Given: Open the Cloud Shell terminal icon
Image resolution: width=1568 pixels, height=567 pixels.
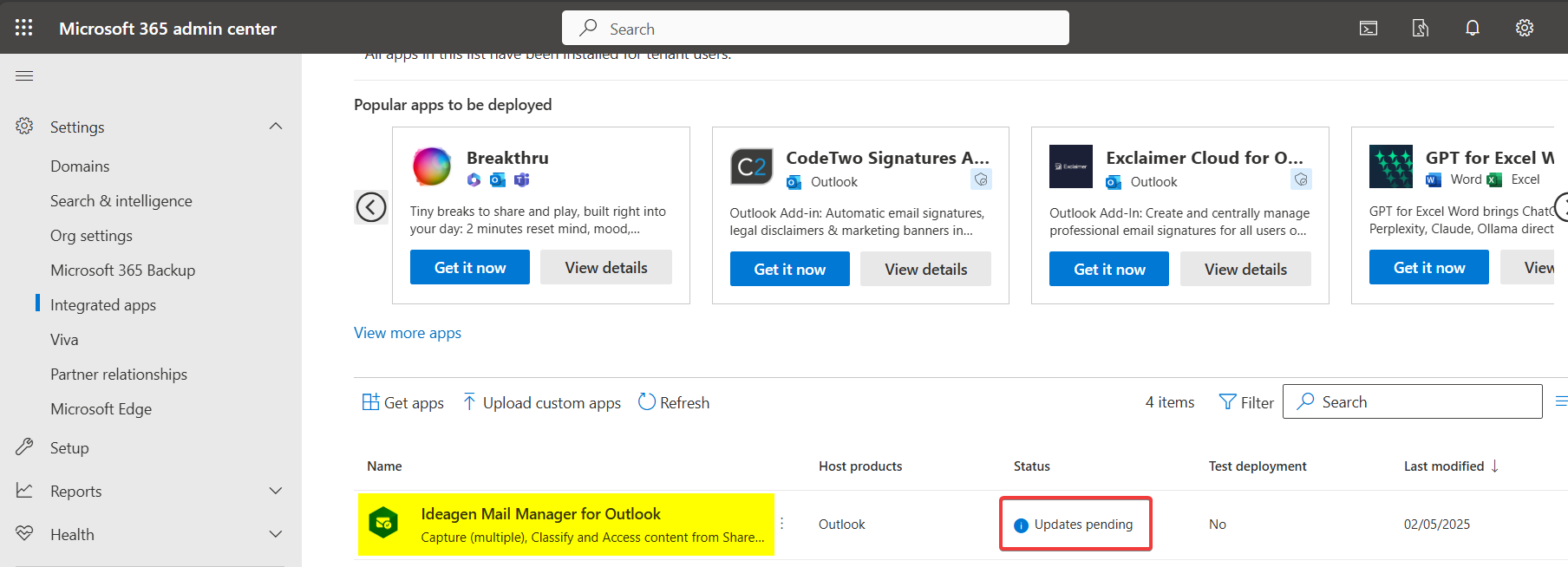Looking at the screenshot, I should point(1369,29).
